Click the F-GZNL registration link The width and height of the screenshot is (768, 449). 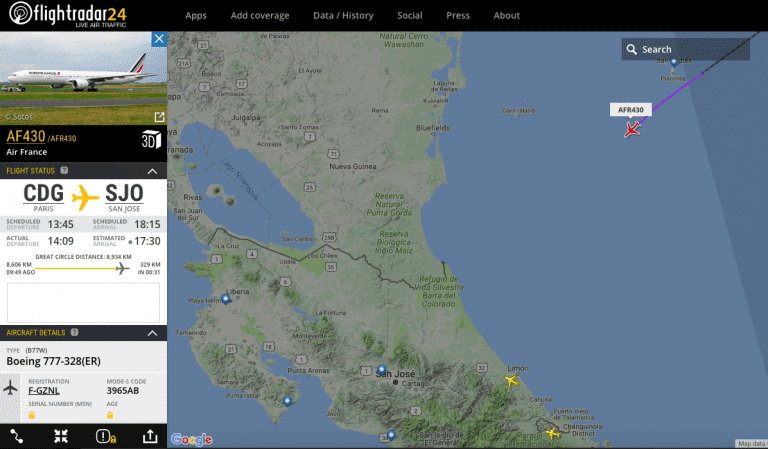click(44, 391)
